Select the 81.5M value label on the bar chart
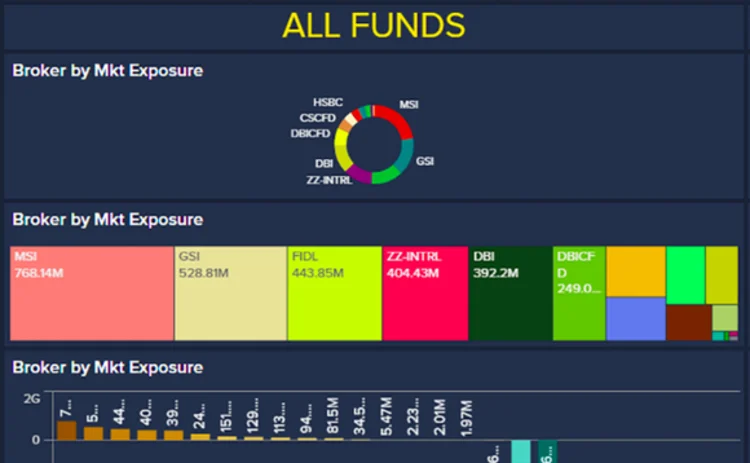This screenshot has width=750, height=463. pos(333,415)
